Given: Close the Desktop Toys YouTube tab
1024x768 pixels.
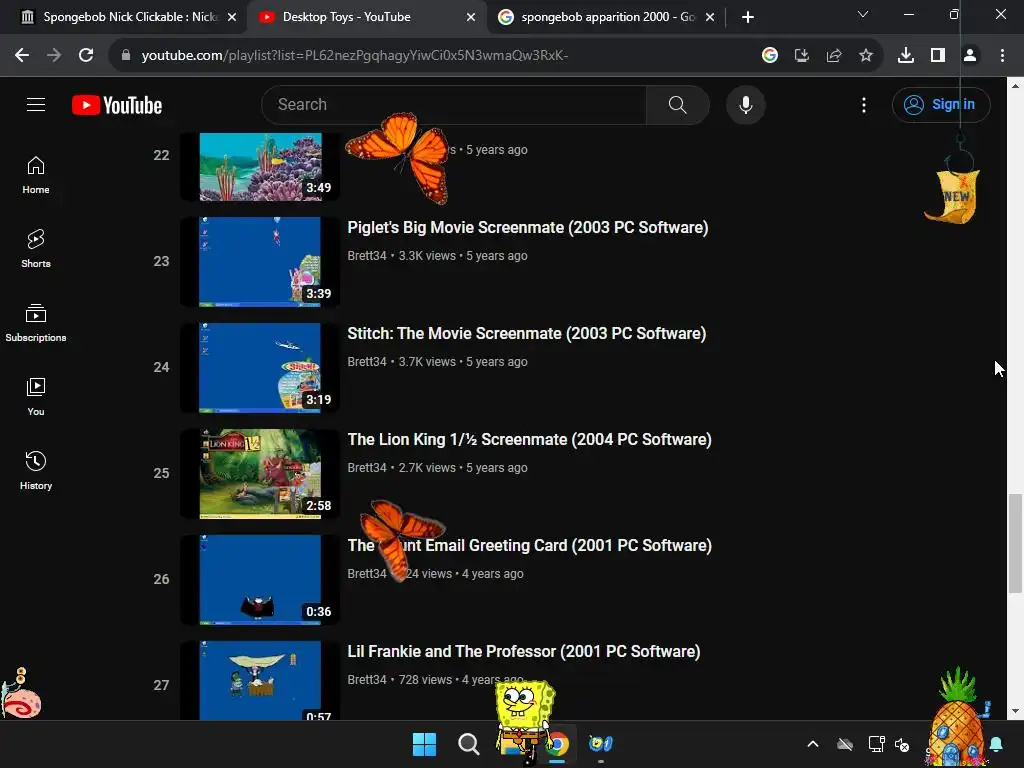Looking at the screenshot, I should click(471, 17).
